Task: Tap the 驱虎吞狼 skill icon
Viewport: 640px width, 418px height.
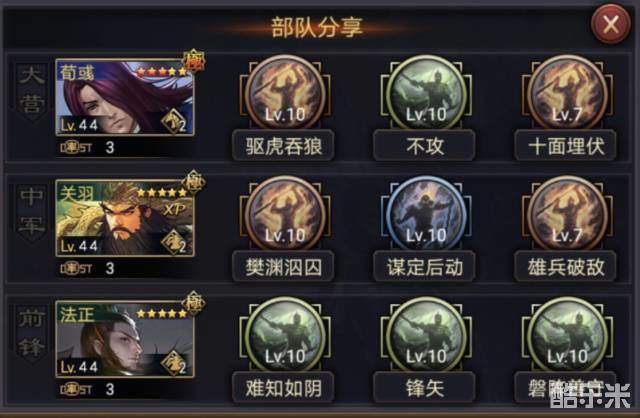Action: (285, 93)
